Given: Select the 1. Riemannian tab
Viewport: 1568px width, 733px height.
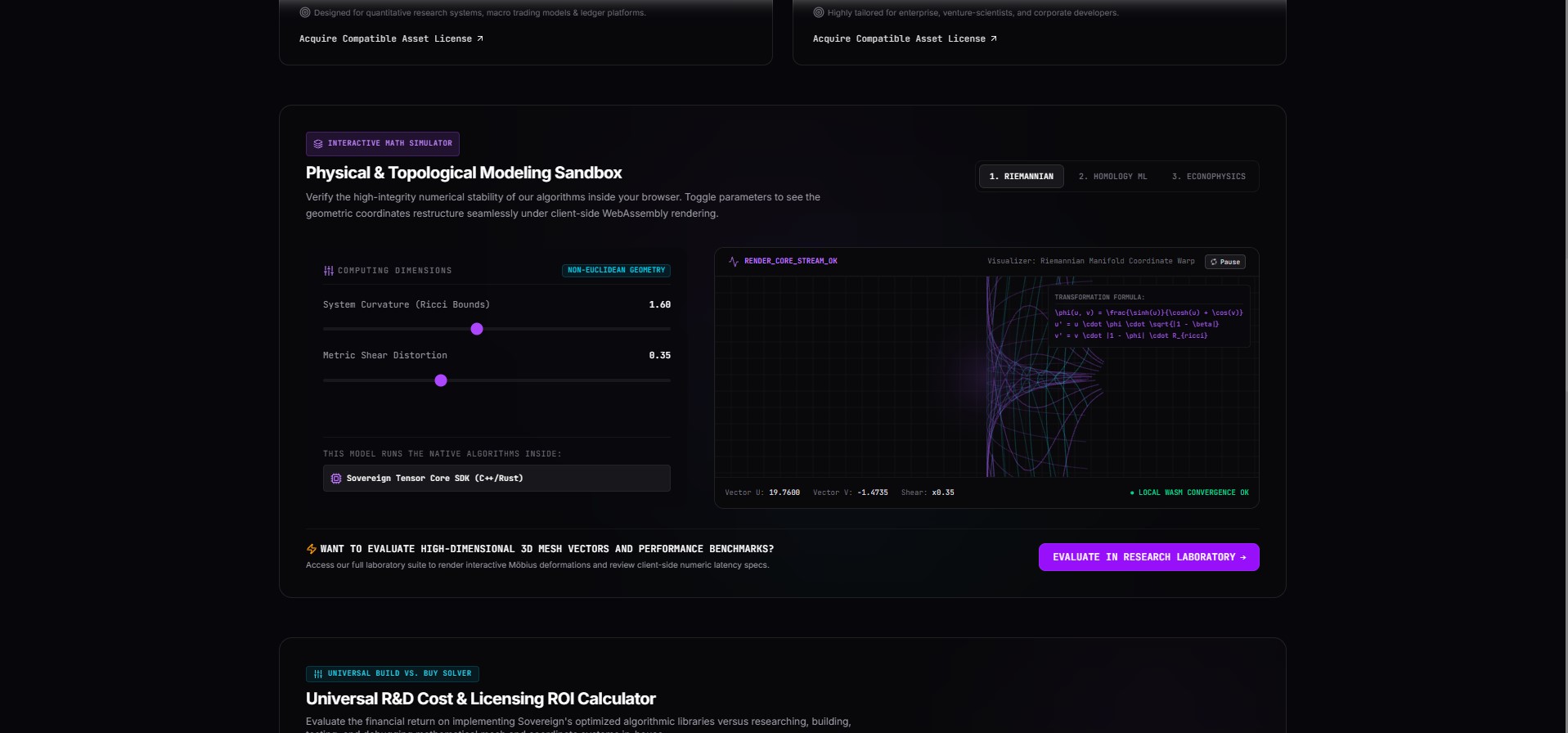Looking at the screenshot, I should (1022, 177).
